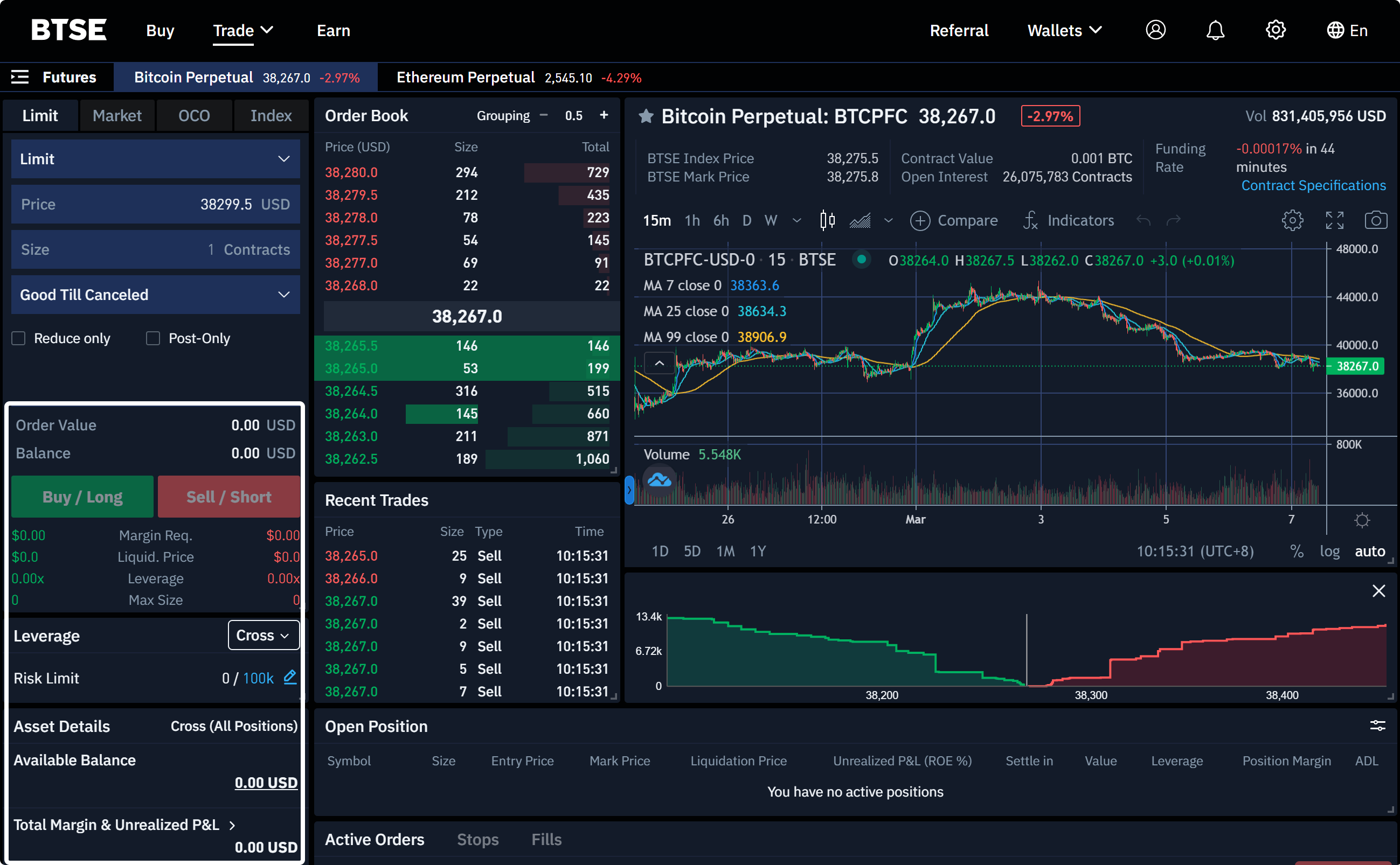Open Open Position column settings icon
Viewport: 1400px width, 865px height.
1377,726
